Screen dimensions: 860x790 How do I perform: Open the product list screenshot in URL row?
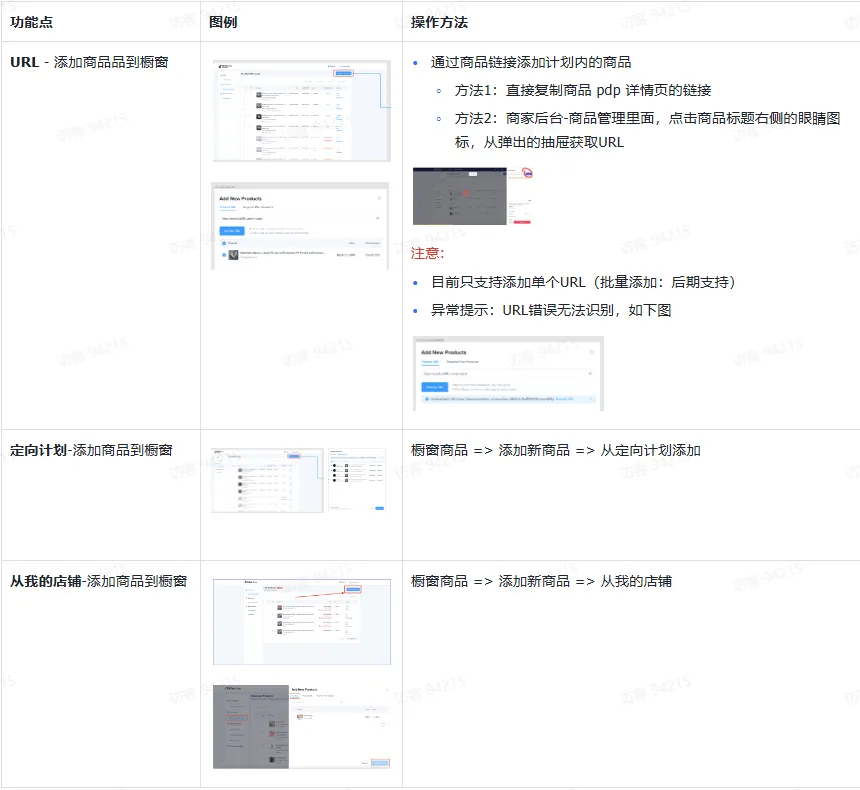coord(302,111)
